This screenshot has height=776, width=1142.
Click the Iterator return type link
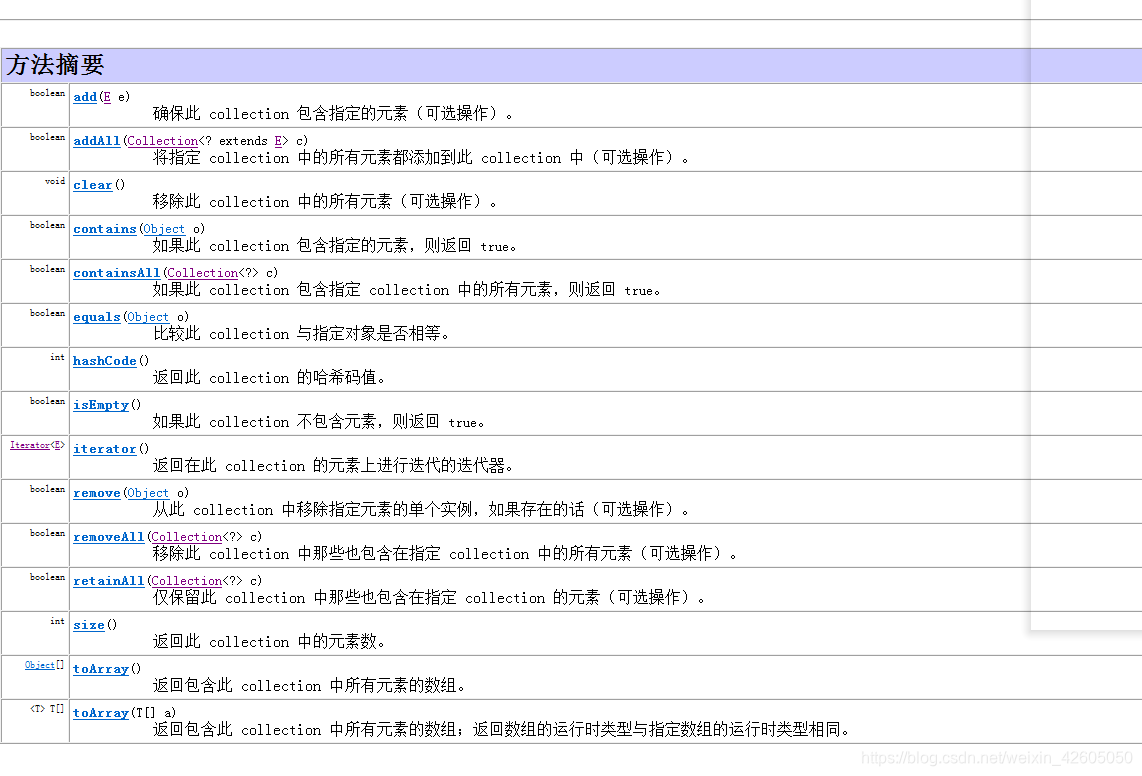coord(30,445)
